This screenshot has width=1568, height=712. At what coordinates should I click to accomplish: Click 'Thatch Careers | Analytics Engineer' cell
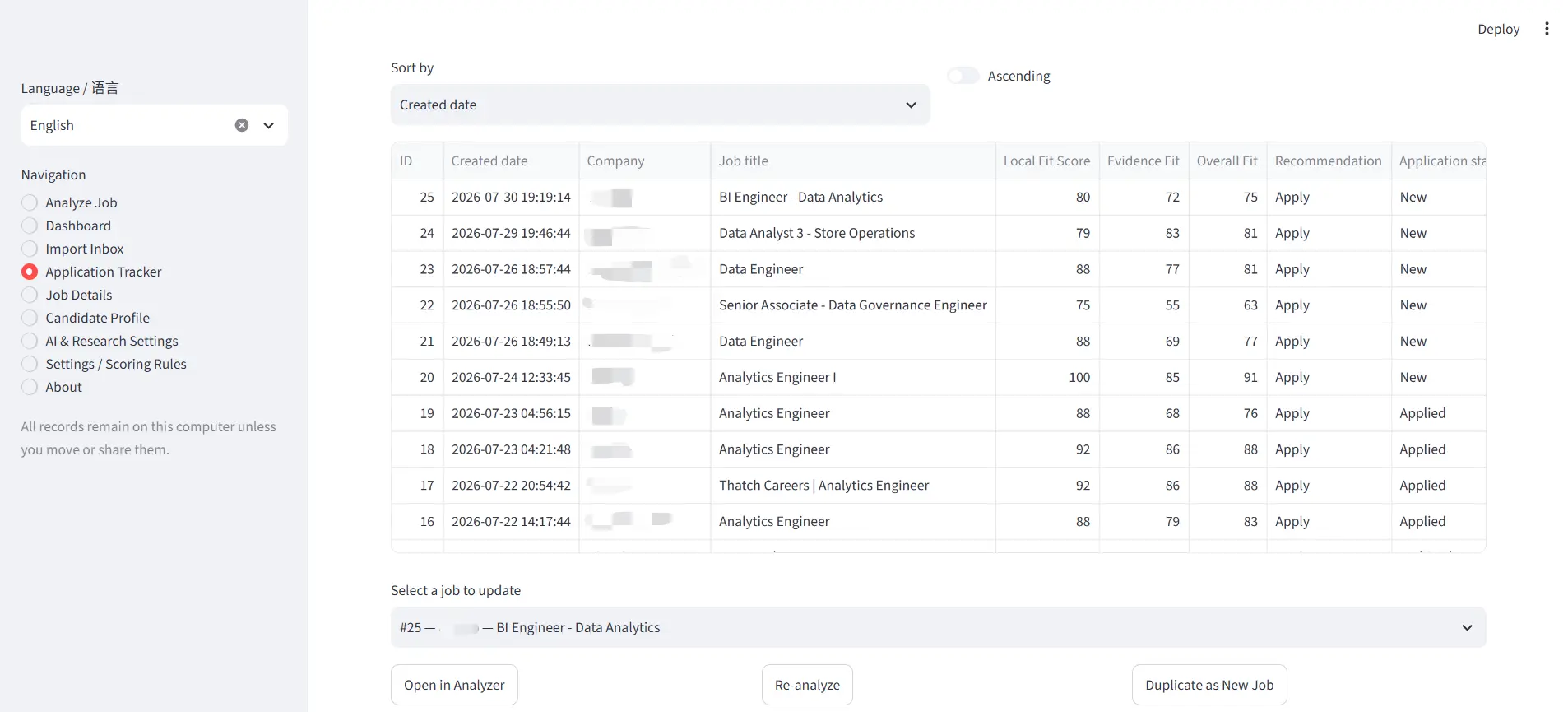(853, 486)
